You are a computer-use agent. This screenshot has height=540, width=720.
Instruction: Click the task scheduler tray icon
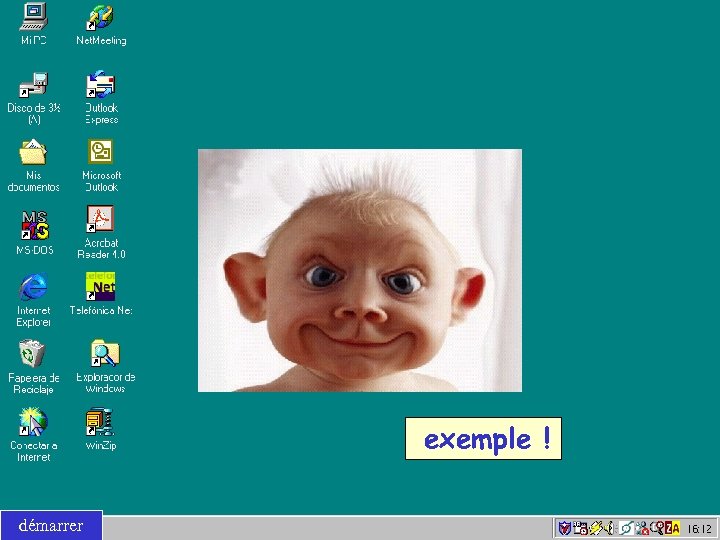point(580,528)
